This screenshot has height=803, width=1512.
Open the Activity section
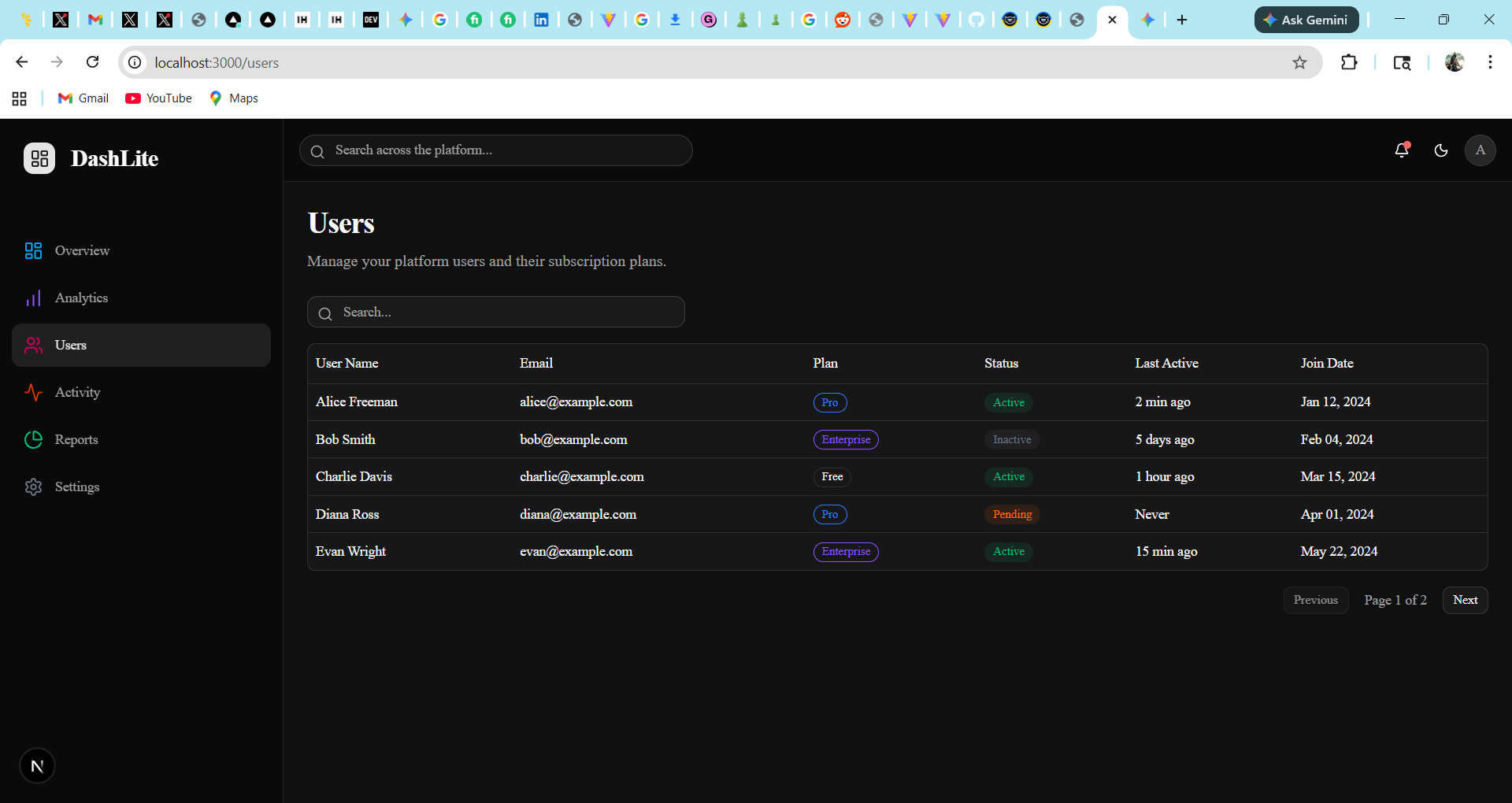tap(76, 392)
